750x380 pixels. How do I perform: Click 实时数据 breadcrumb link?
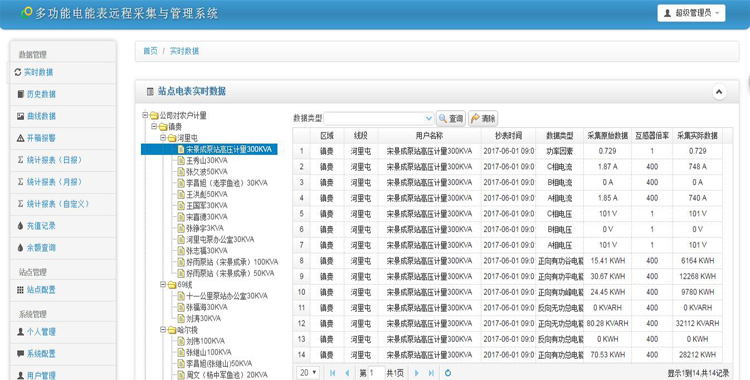pyautogui.click(x=184, y=51)
